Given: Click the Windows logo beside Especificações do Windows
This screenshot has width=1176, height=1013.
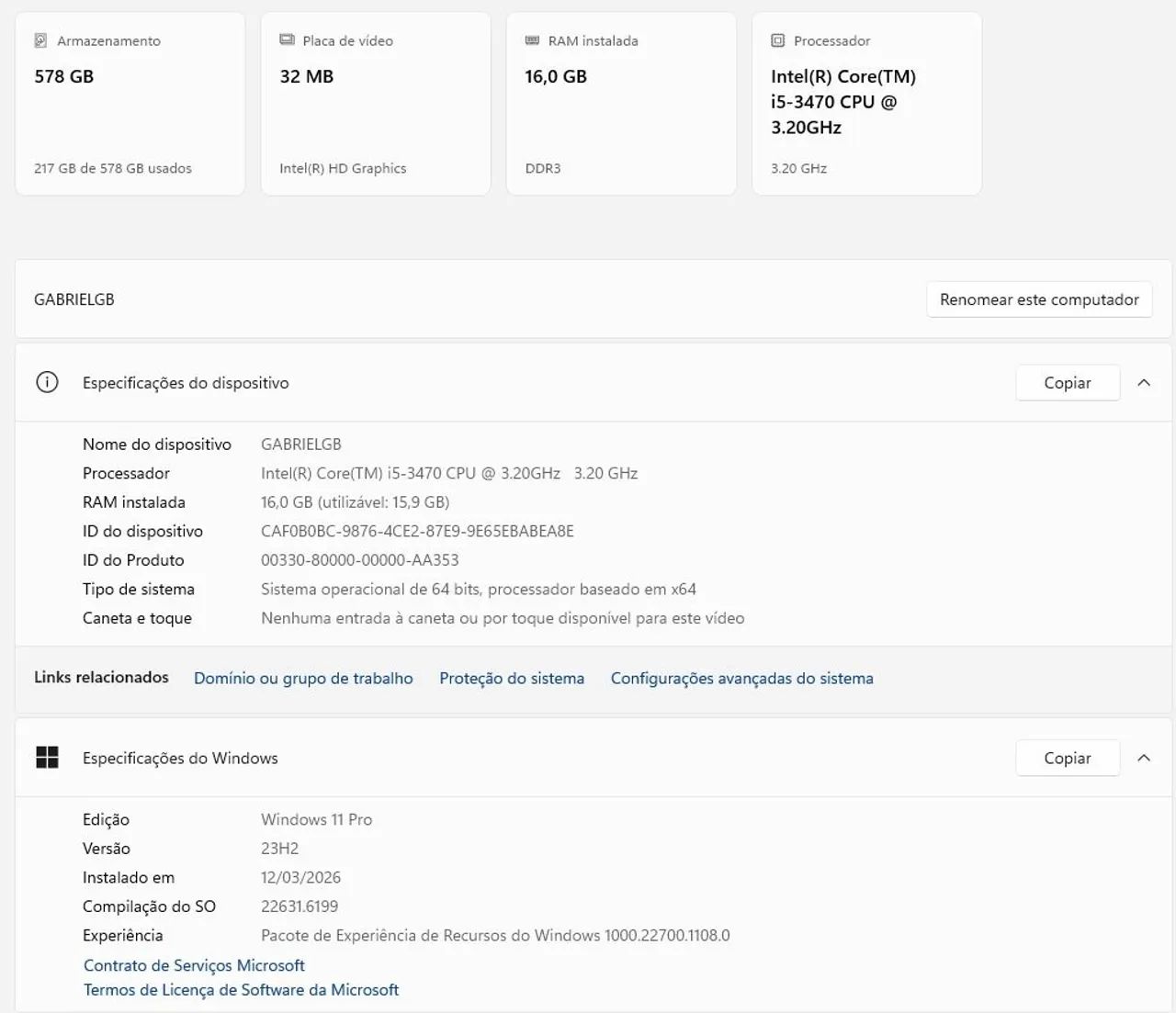Looking at the screenshot, I should coord(47,758).
